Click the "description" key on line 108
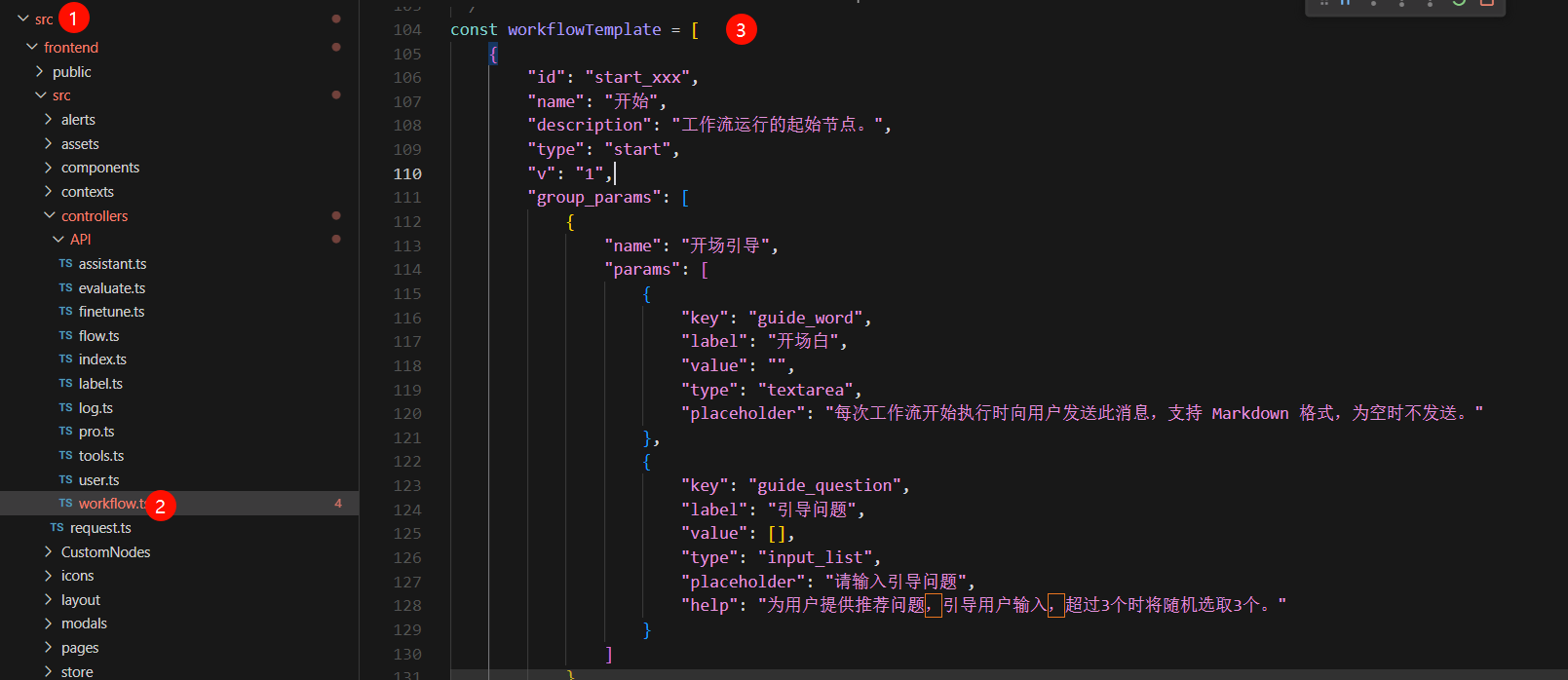 pos(591,125)
